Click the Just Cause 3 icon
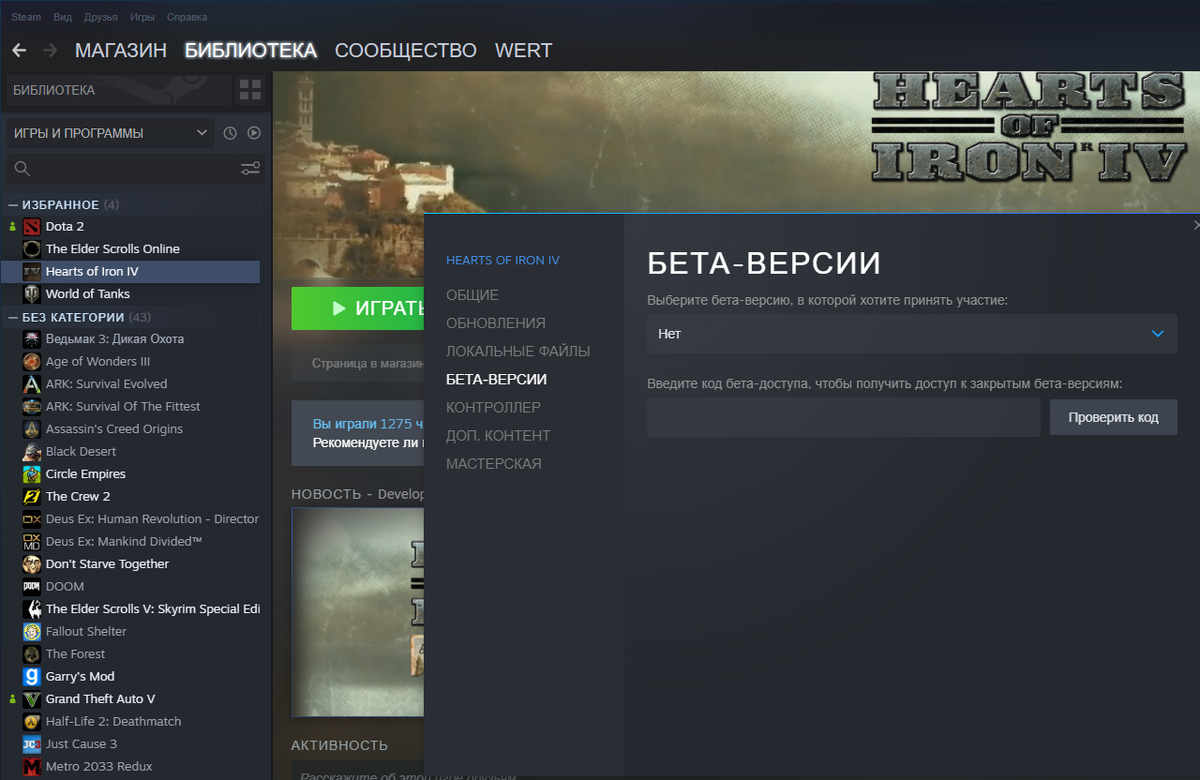Image resolution: width=1200 pixels, height=780 pixels. pyautogui.click(x=31, y=744)
